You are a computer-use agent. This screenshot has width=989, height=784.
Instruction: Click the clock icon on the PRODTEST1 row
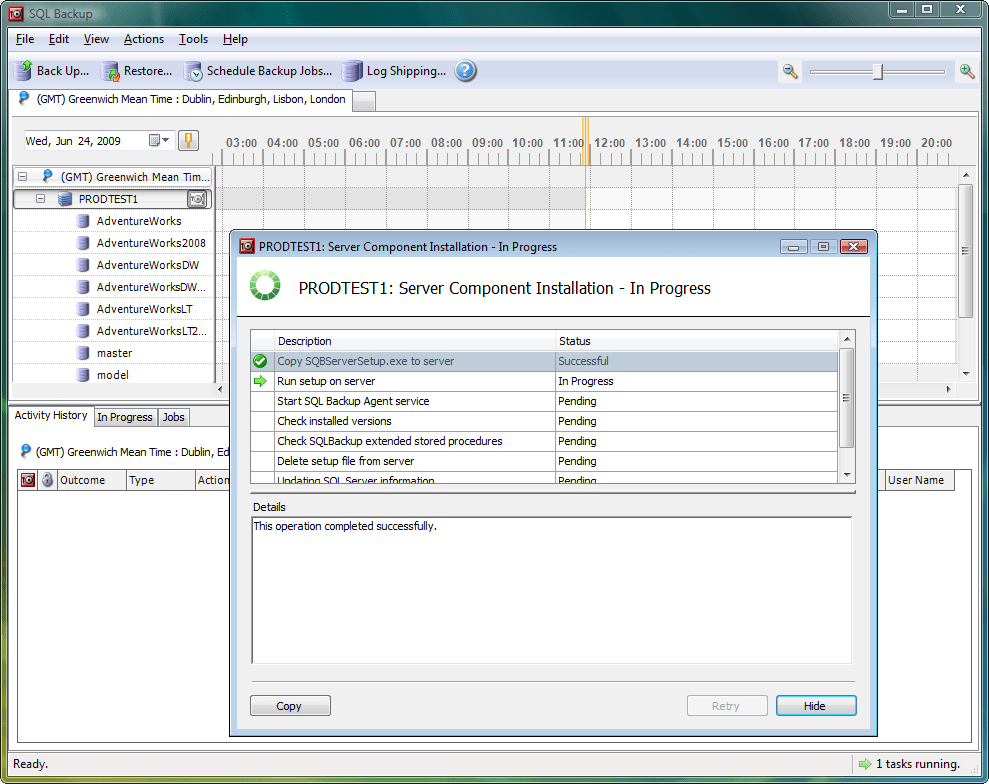[197, 199]
